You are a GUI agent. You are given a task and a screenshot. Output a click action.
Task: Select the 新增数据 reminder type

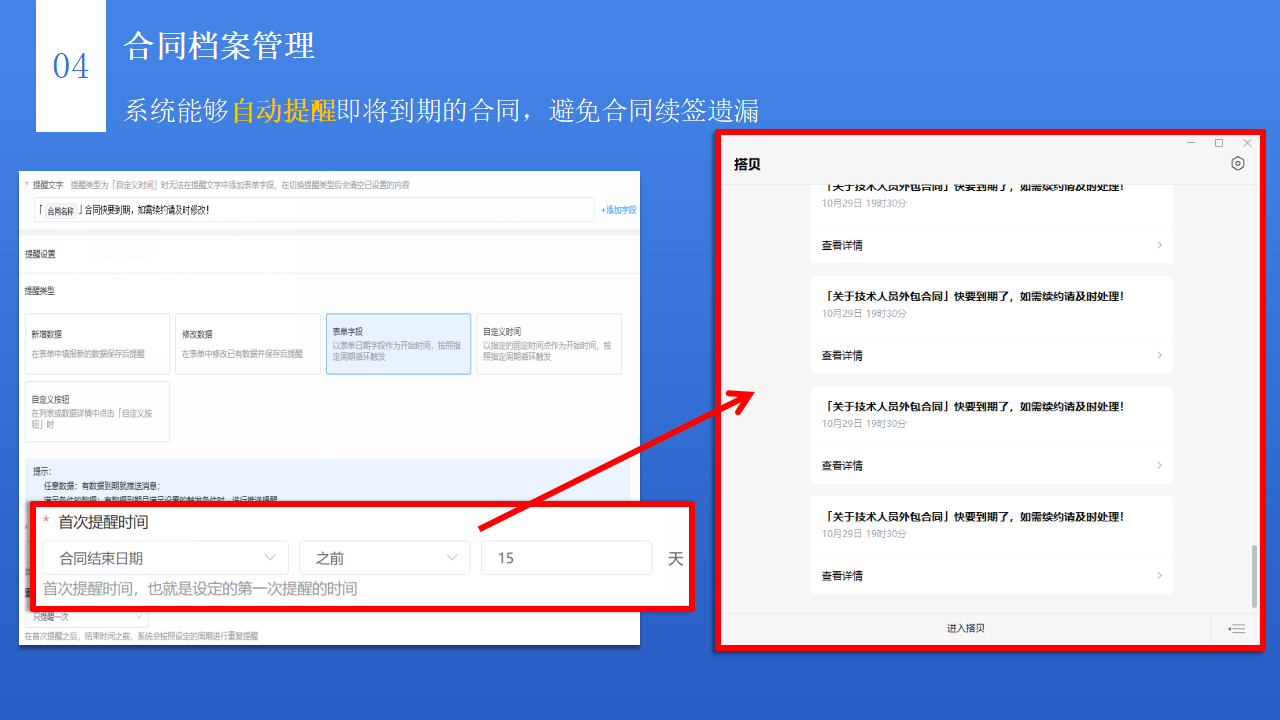(x=97, y=343)
